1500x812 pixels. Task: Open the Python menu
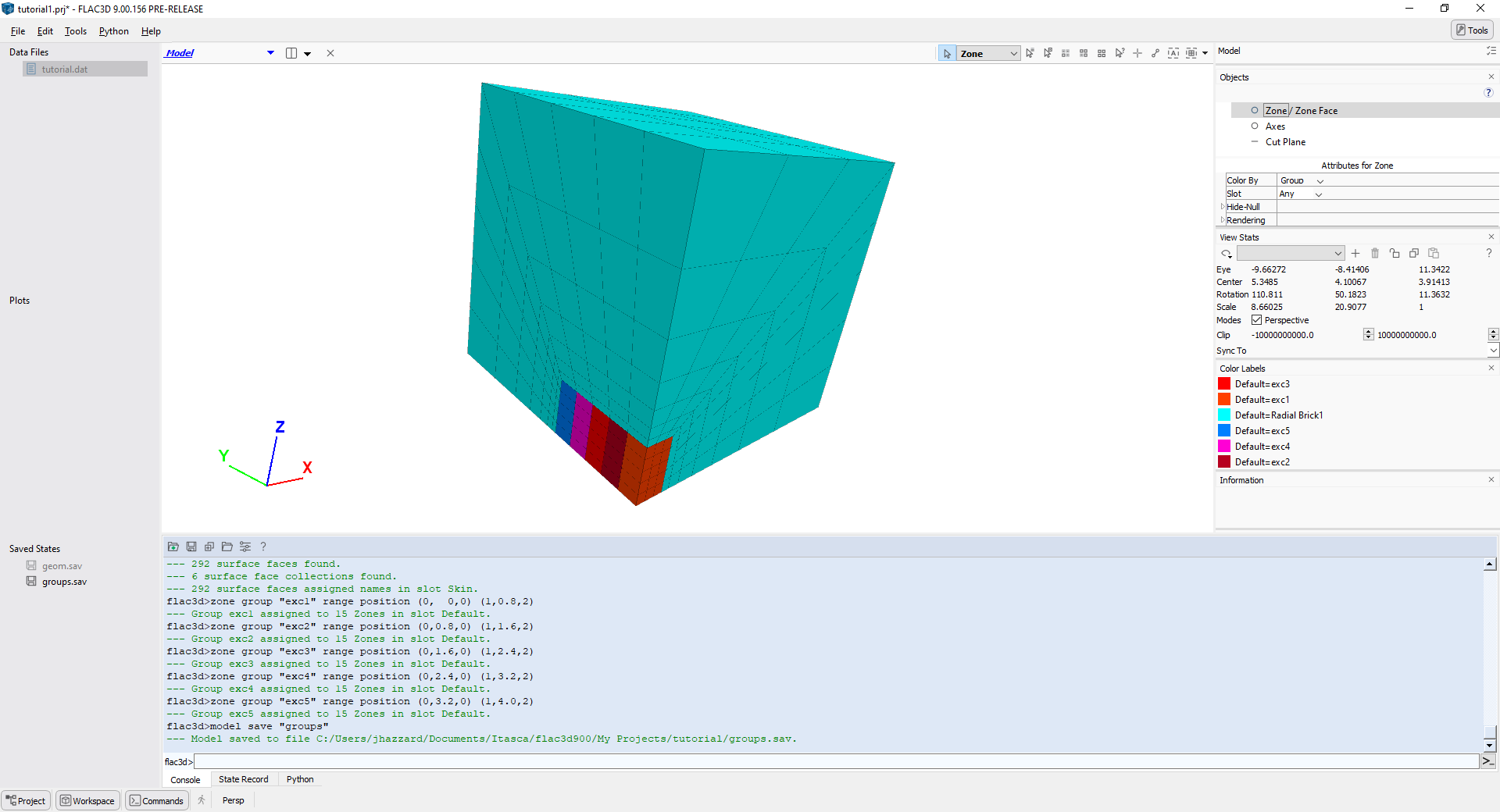[x=113, y=31]
